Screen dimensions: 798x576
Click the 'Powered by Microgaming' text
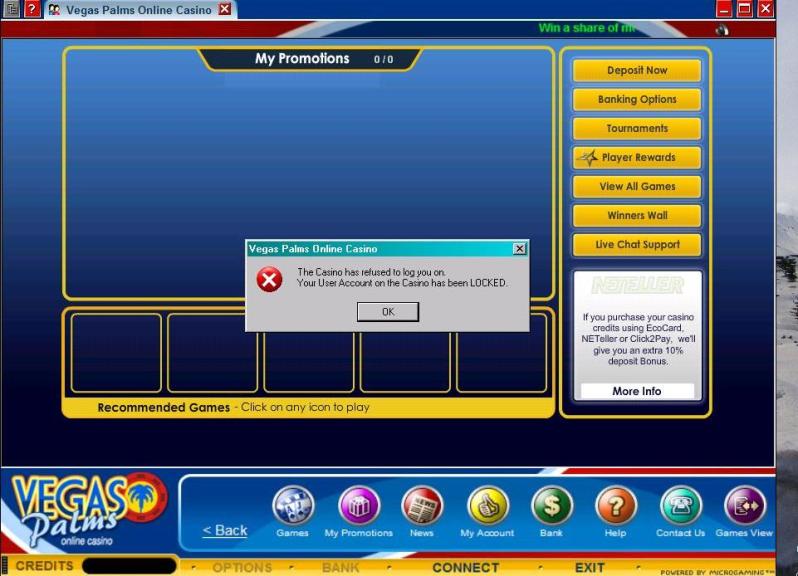click(x=718, y=572)
